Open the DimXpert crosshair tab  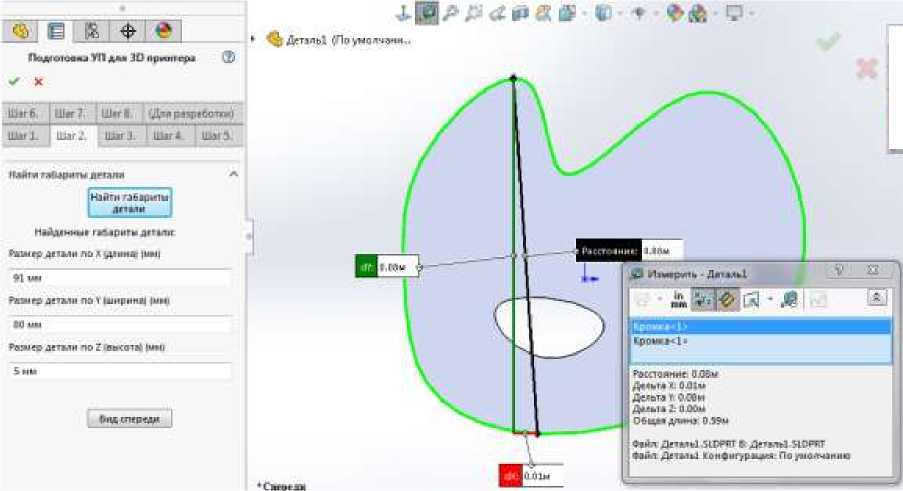[x=128, y=31]
